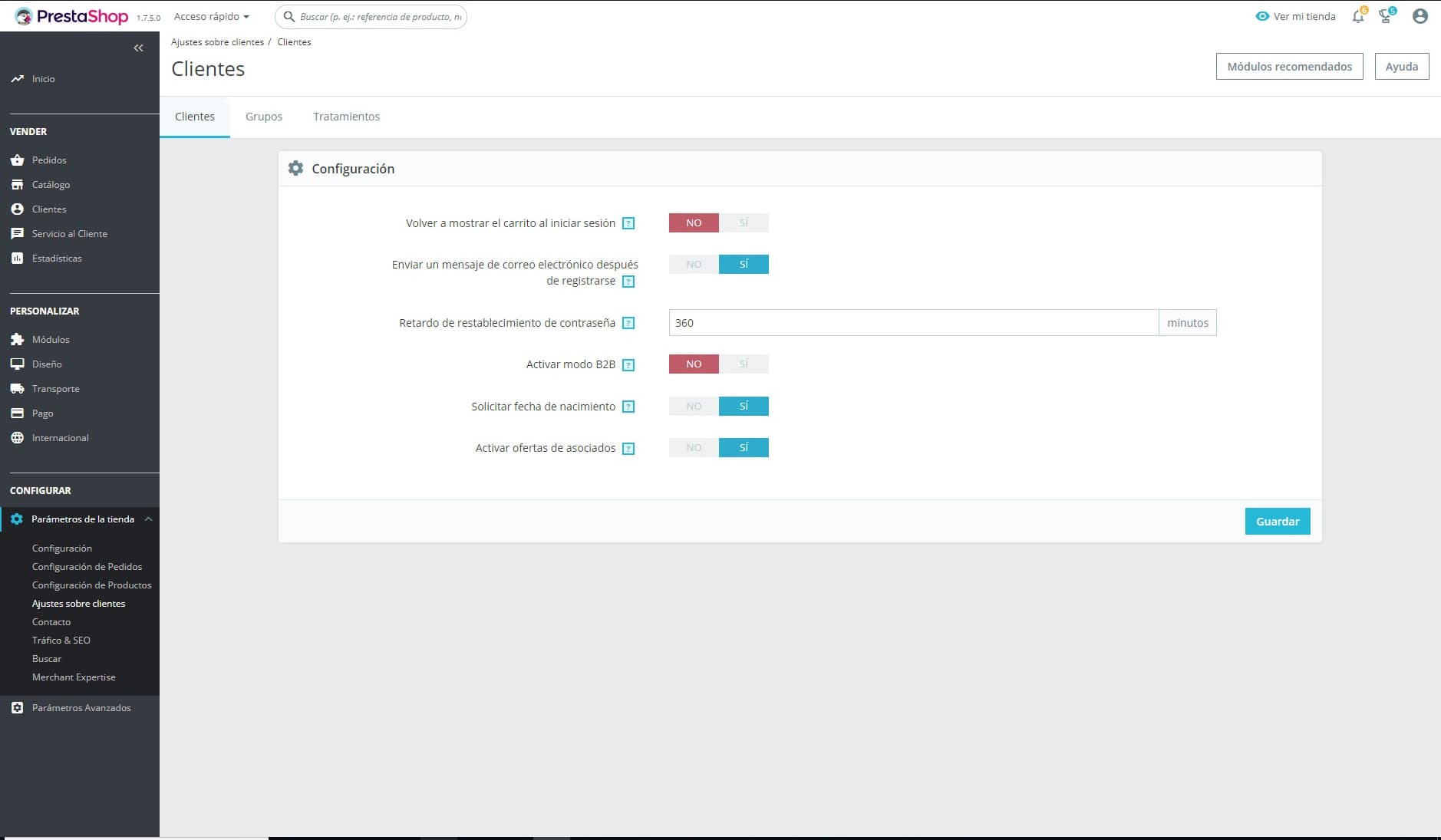Open Pedidos basket icon in sidebar
The width and height of the screenshot is (1441, 840).
(17, 160)
